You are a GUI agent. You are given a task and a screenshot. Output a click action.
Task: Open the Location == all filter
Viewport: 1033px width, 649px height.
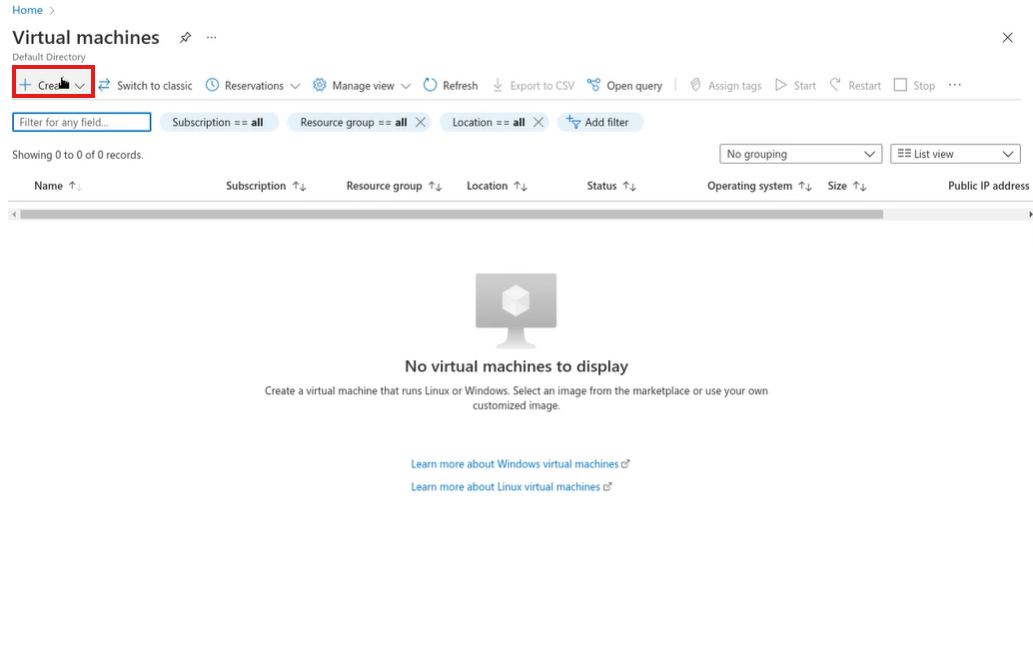(488, 122)
